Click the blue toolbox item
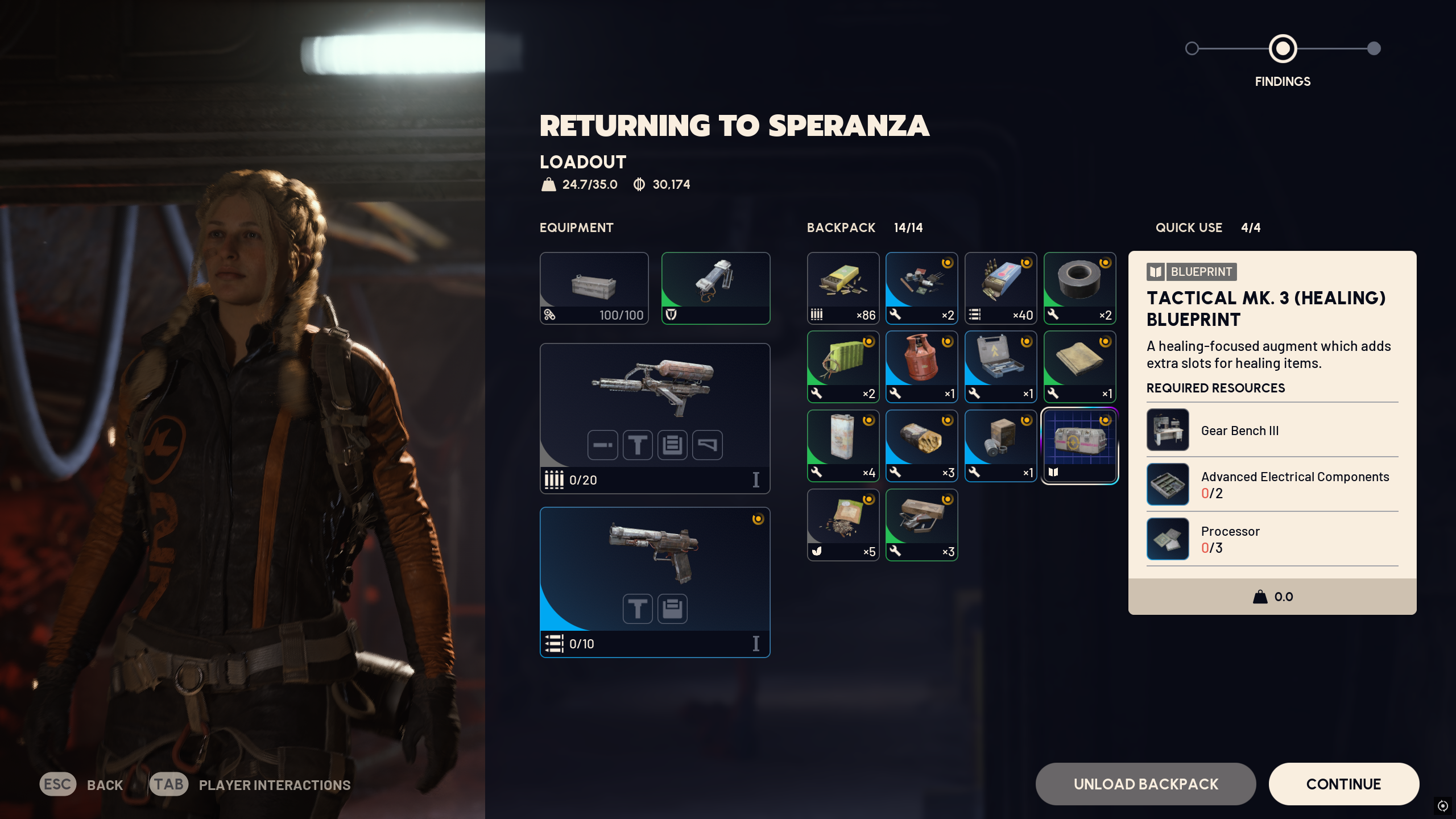 coord(1000,367)
